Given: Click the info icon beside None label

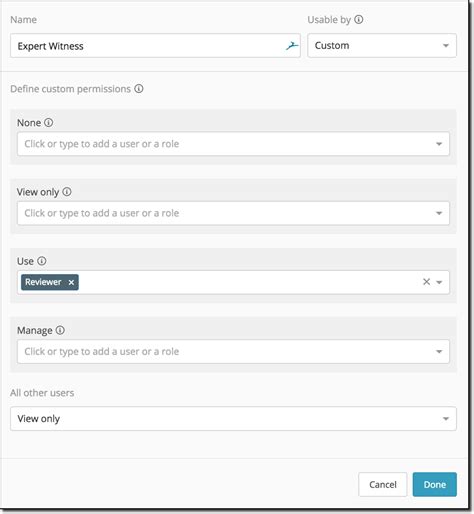Looking at the screenshot, I should coord(49,123).
